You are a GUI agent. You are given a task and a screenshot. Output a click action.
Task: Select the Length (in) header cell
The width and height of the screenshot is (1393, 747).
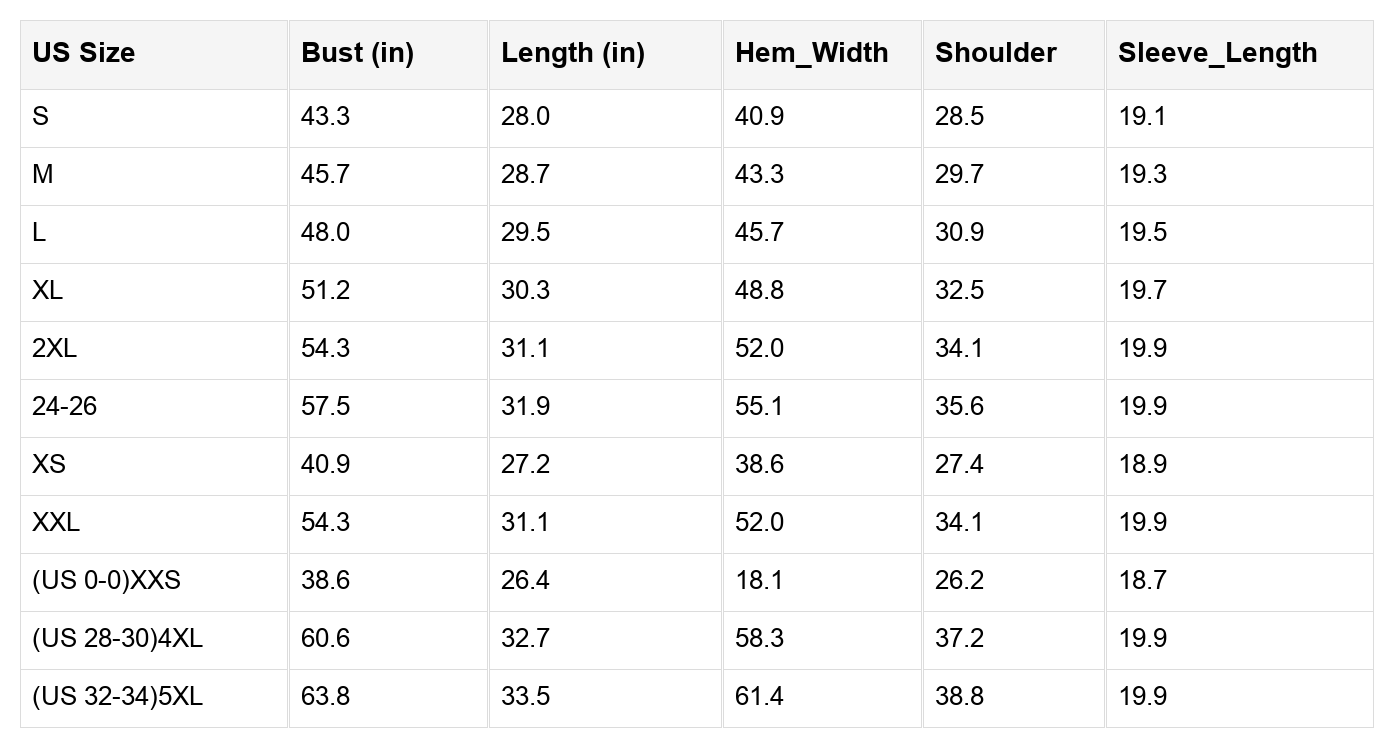pyautogui.click(x=573, y=53)
